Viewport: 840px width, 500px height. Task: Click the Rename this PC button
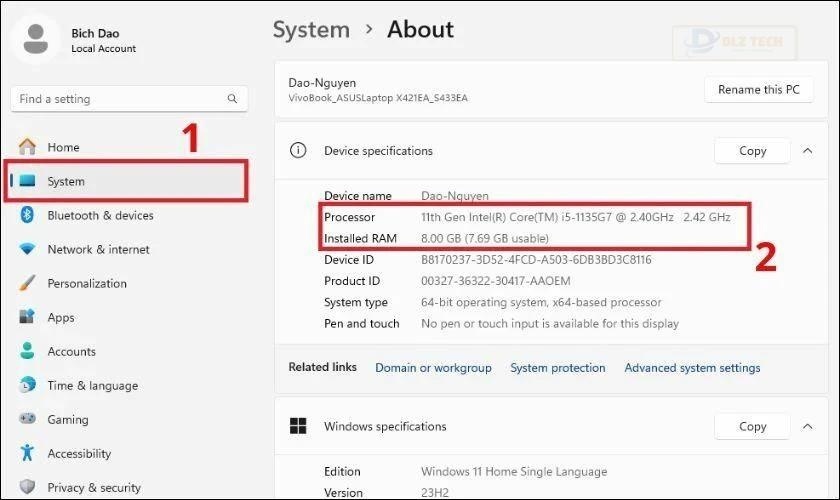coord(758,89)
